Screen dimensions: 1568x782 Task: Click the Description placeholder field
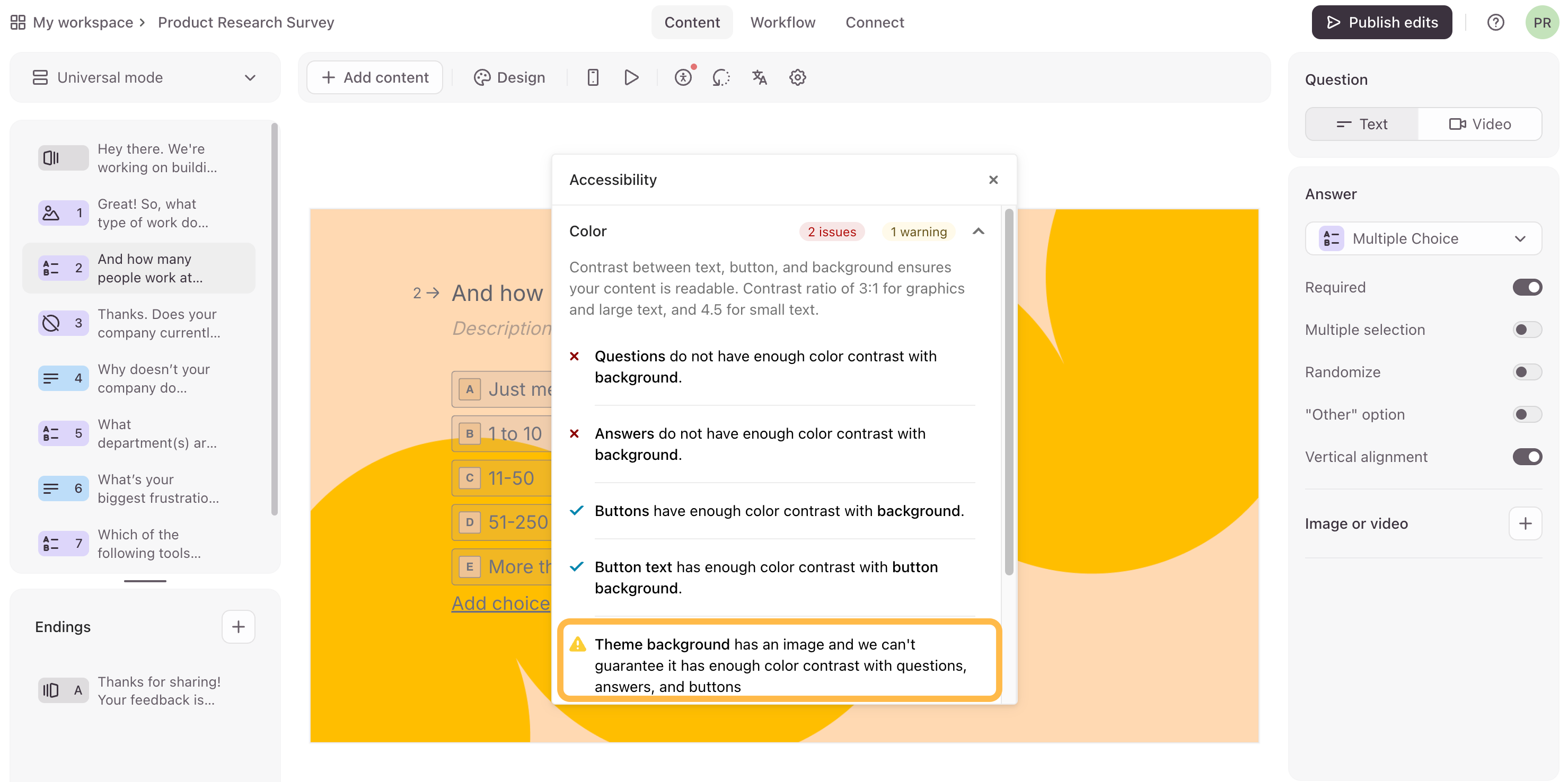coord(501,328)
